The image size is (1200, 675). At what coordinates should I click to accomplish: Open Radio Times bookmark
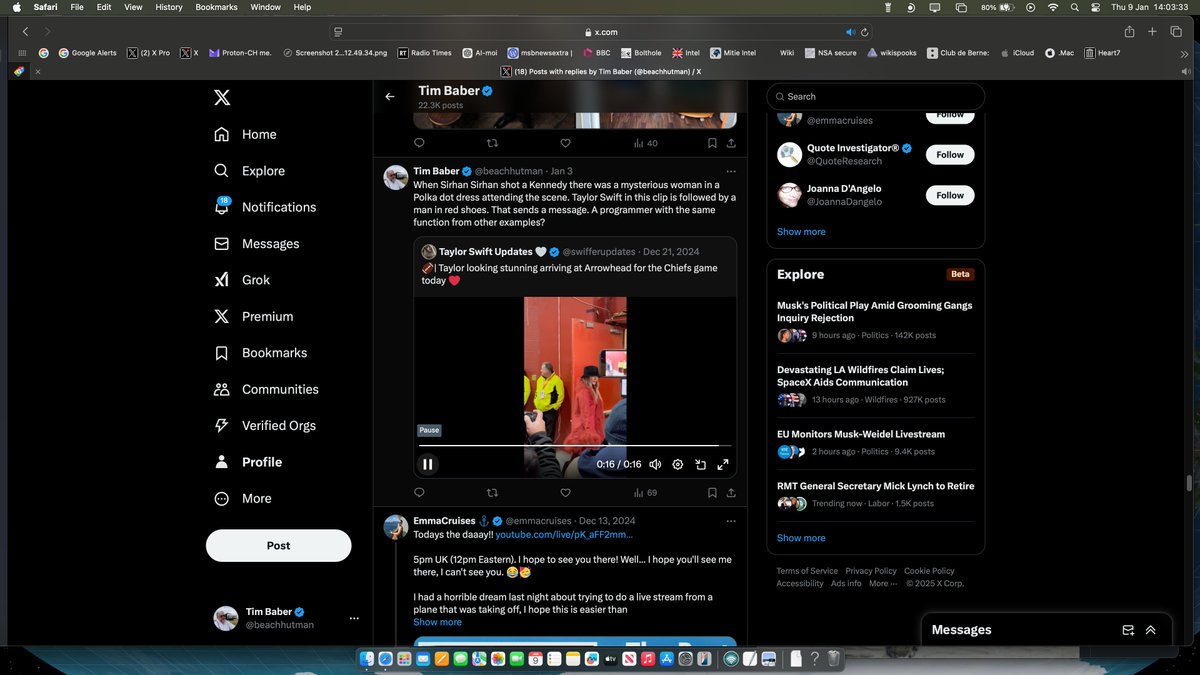coord(424,53)
